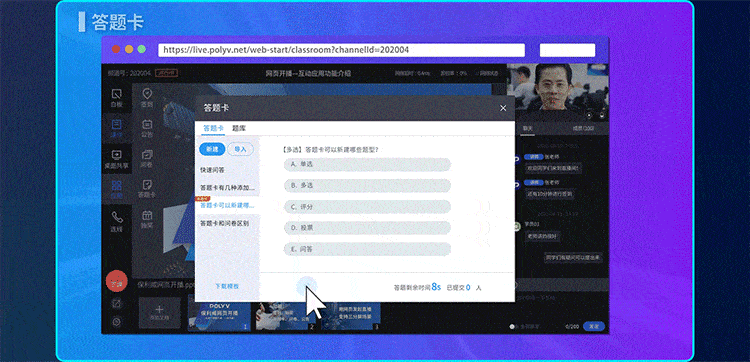Click the browser URL address bar
Viewport: 750px width, 362px height.
point(341,50)
